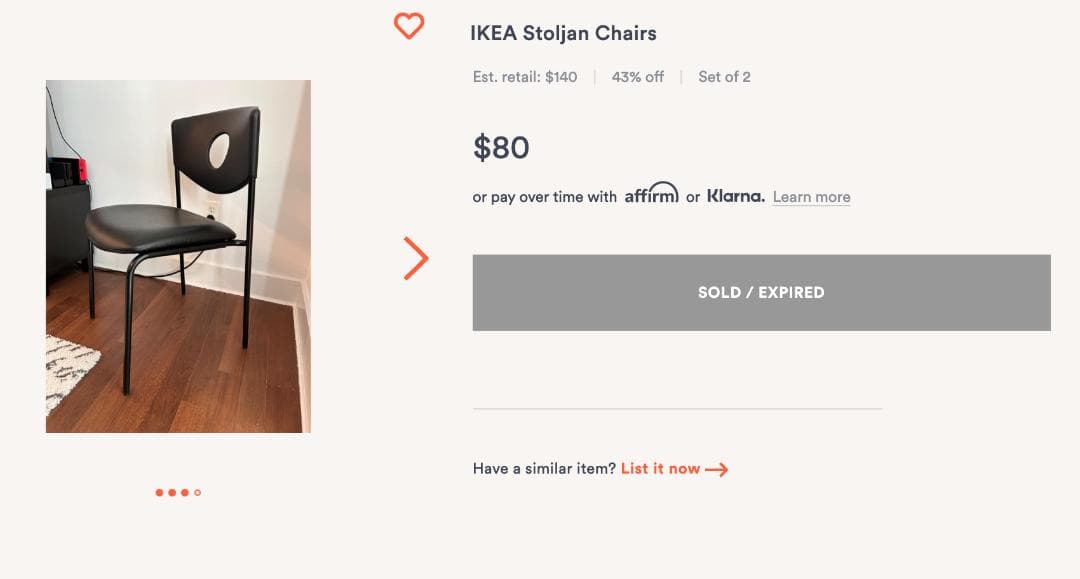Viewport: 1080px width, 579px height.
Task: Select the second carousel pagination dot
Action: pos(172,492)
